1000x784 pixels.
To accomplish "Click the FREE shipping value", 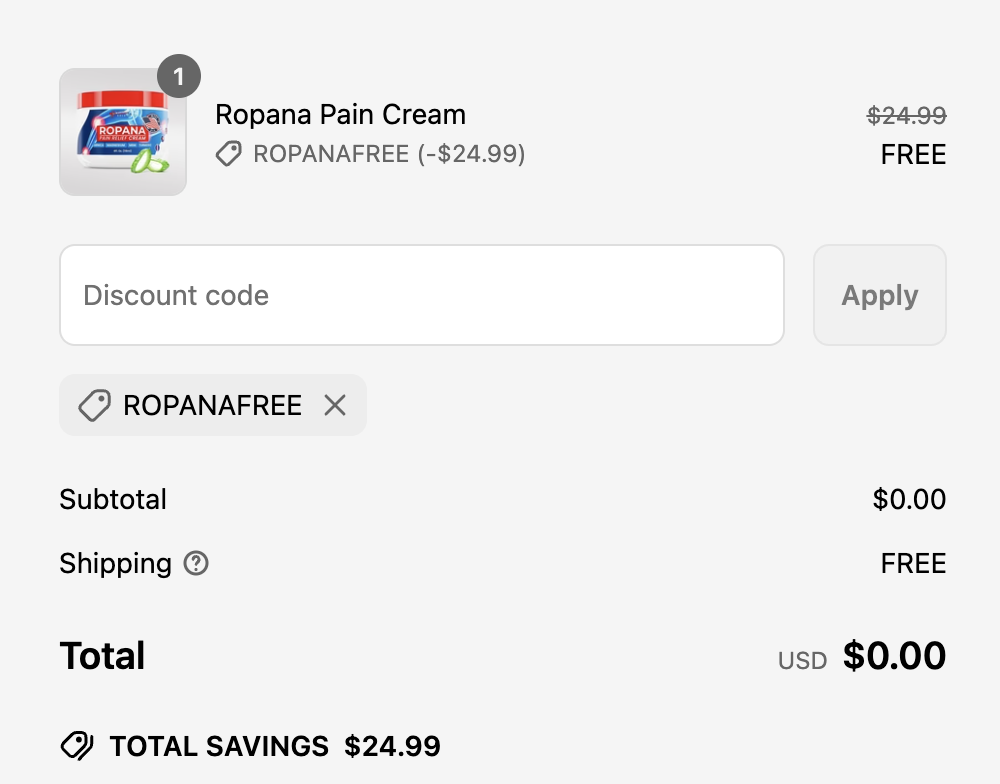I will coord(913,564).
